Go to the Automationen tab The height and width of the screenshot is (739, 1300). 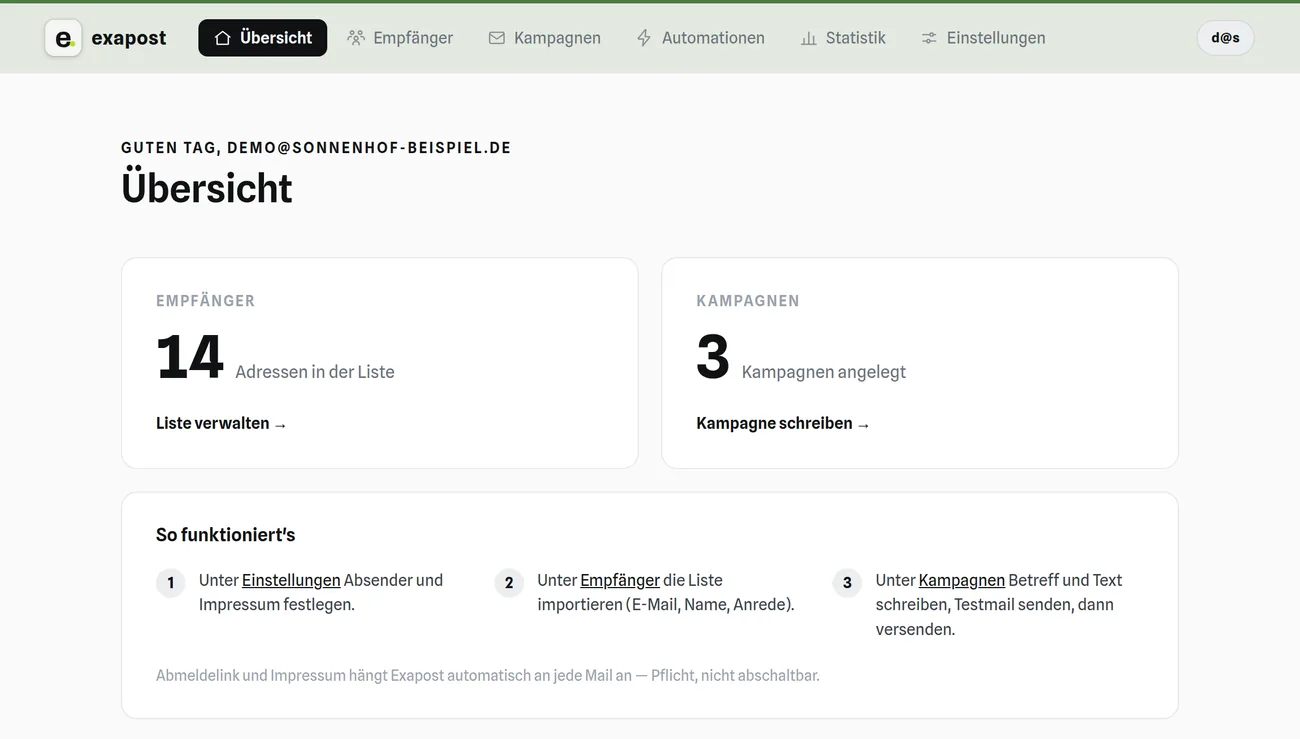coord(700,38)
